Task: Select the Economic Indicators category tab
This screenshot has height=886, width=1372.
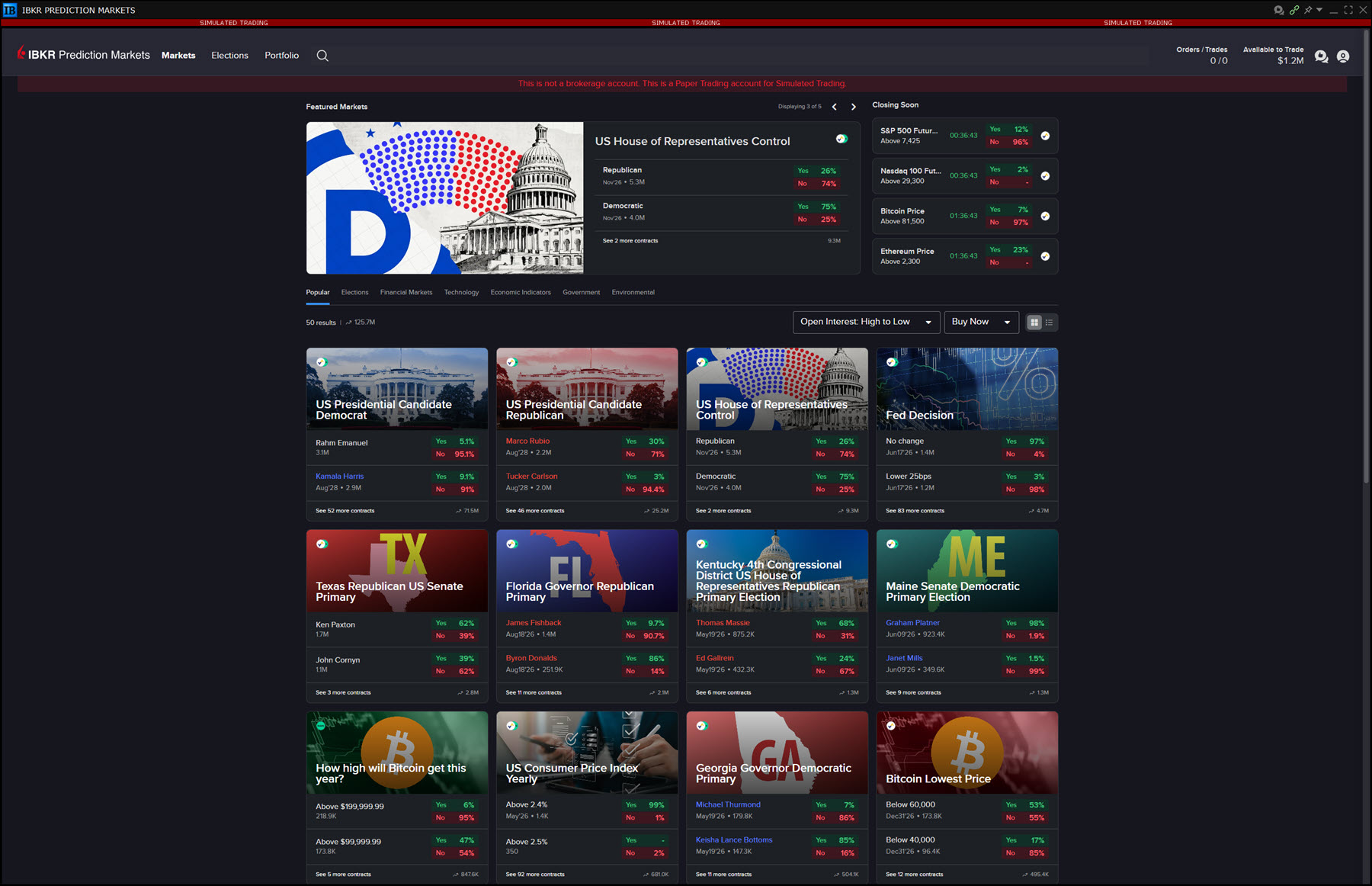Action: (x=521, y=293)
